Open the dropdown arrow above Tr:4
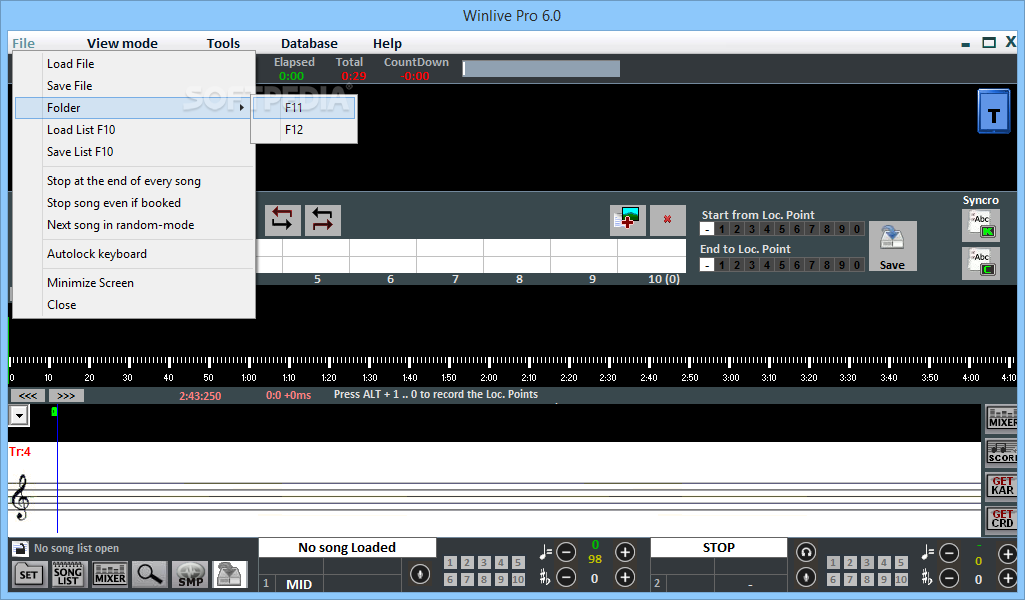 coord(19,416)
